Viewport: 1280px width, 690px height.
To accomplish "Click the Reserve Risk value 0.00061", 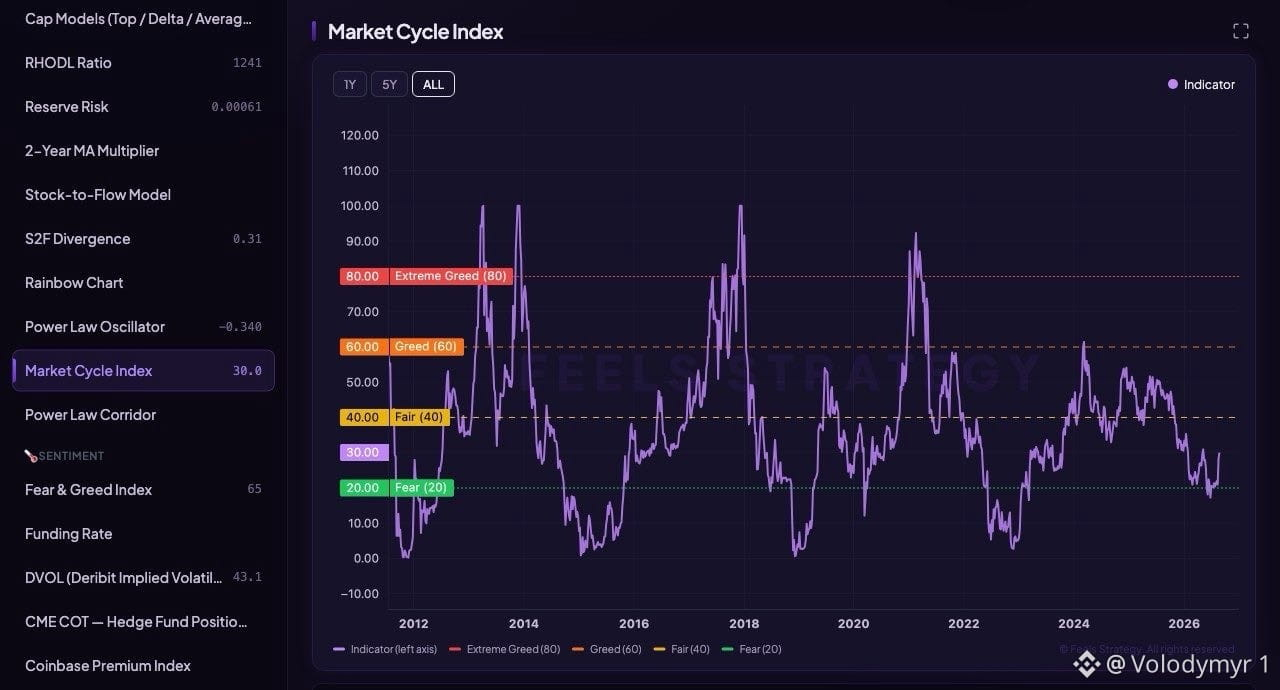I will [237, 107].
